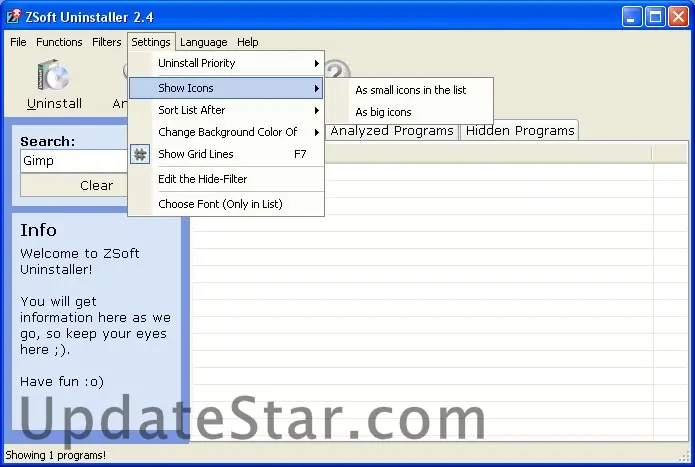Open the Language menu
Viewport: 695px width, 467px height.
(x=203, y=42)
